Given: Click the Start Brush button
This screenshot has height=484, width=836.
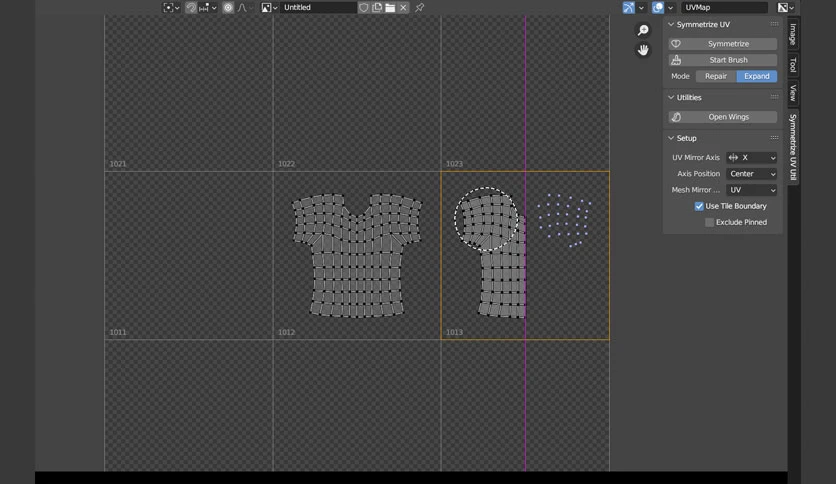Looking at the screenshot, I should 722,60.
